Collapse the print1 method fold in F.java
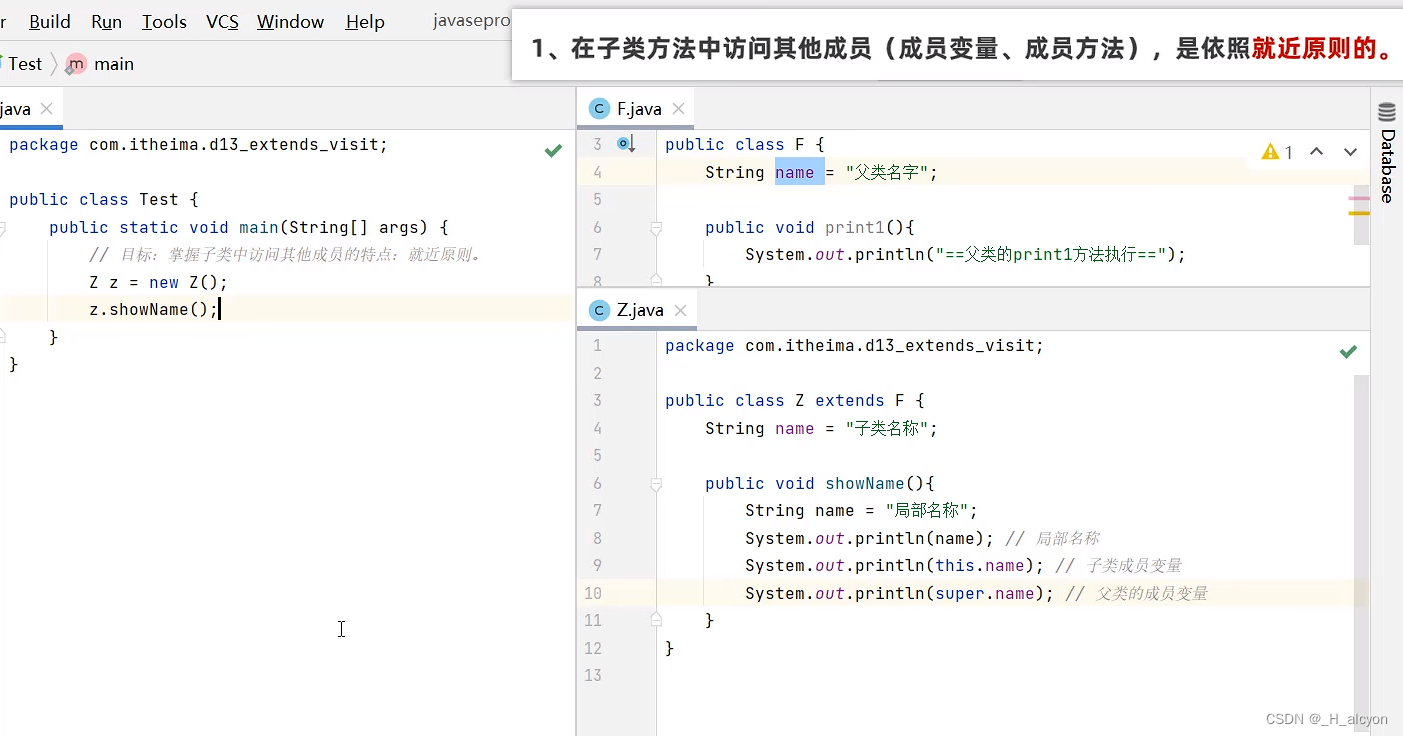This screenshot has height=736, width=1403. point(656,228)
